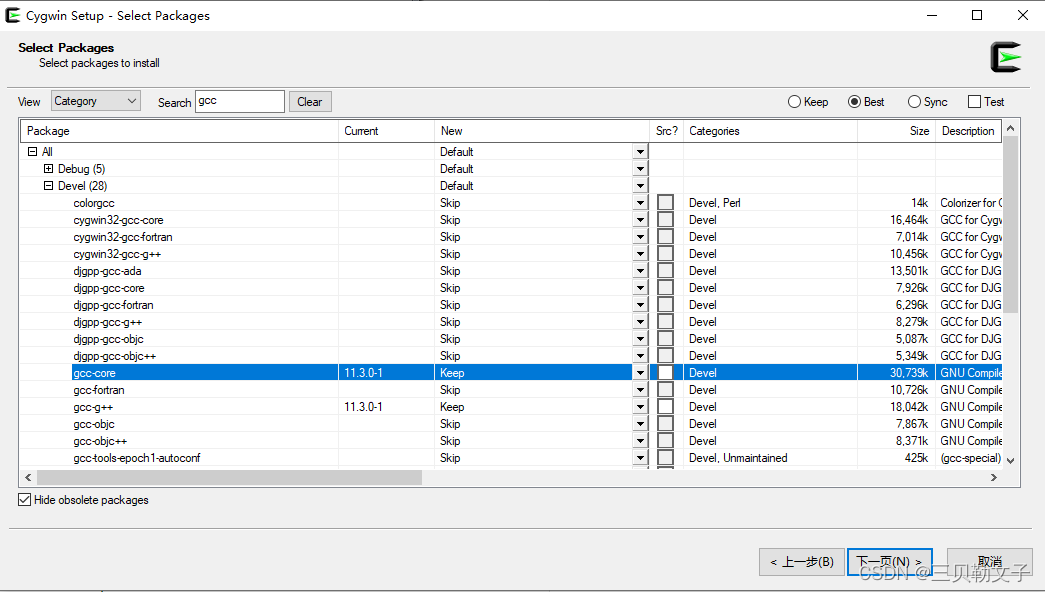1045x592 pixels.
Task: Click the 30,739k size of gcc-core
Action: point(908,373)
